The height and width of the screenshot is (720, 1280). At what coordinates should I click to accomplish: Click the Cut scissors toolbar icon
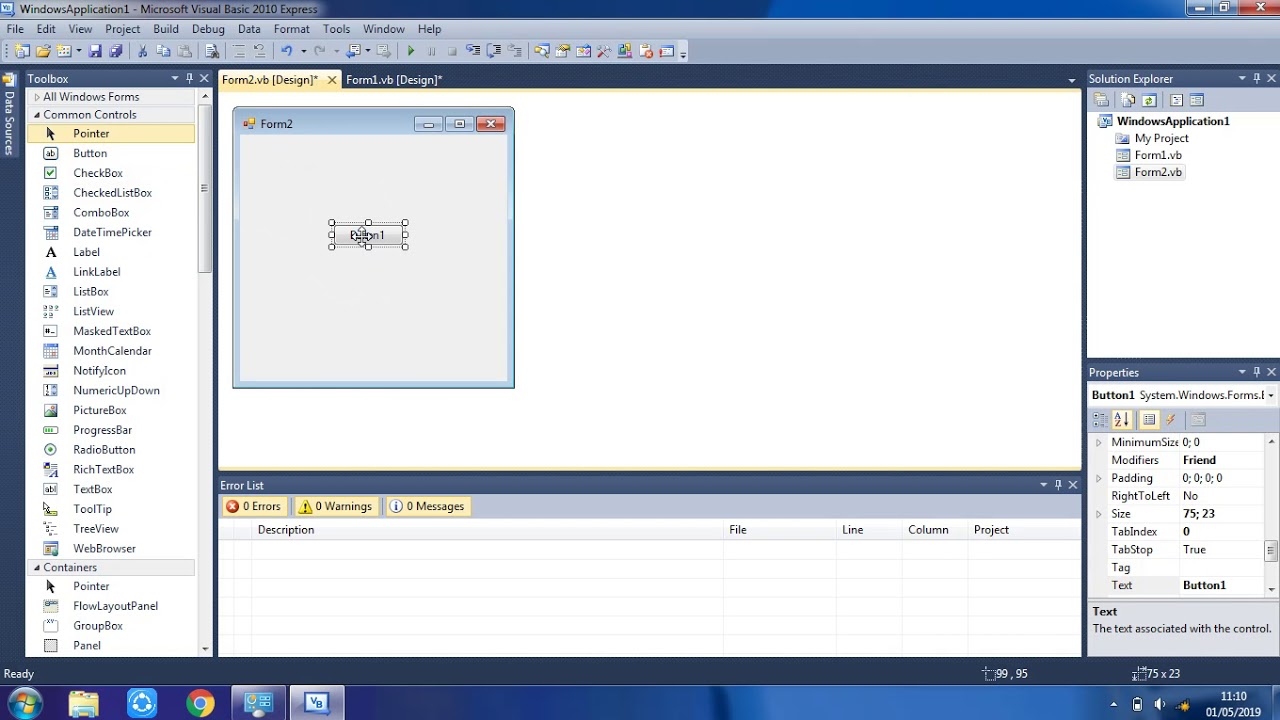coord(143,51)
